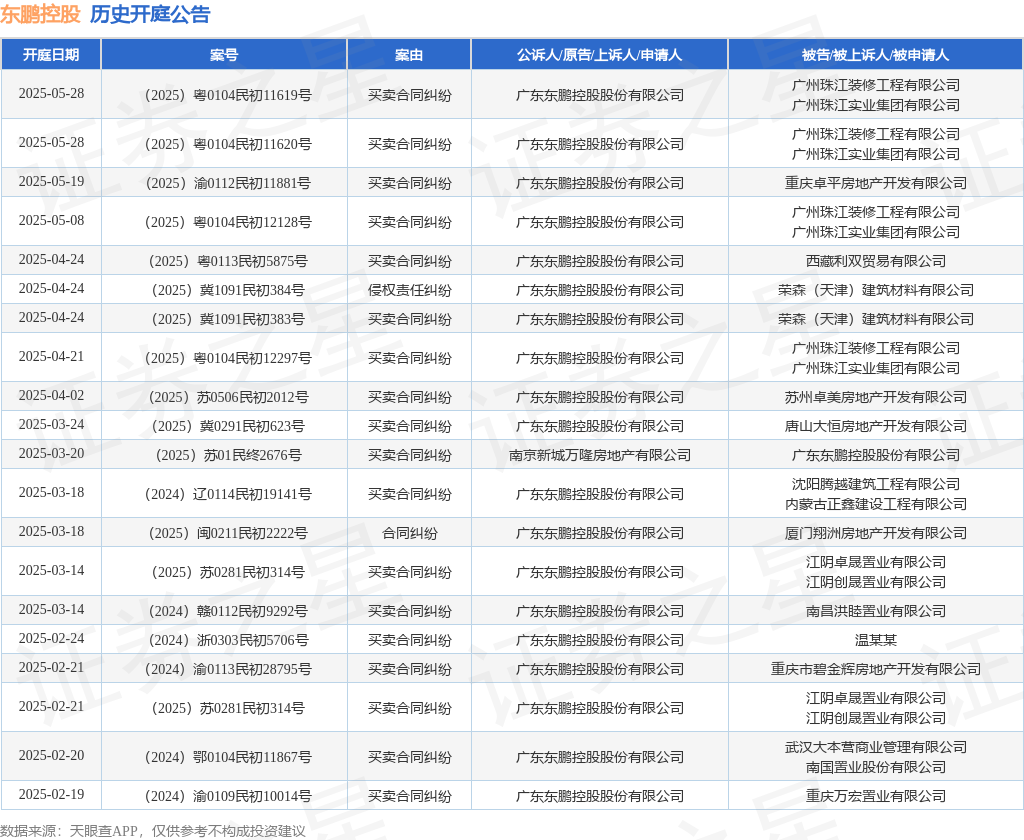1024x840 pixels.
Task: Click defendant 西藏利双贸易有限公司
Action: click(x=875, y=261)
